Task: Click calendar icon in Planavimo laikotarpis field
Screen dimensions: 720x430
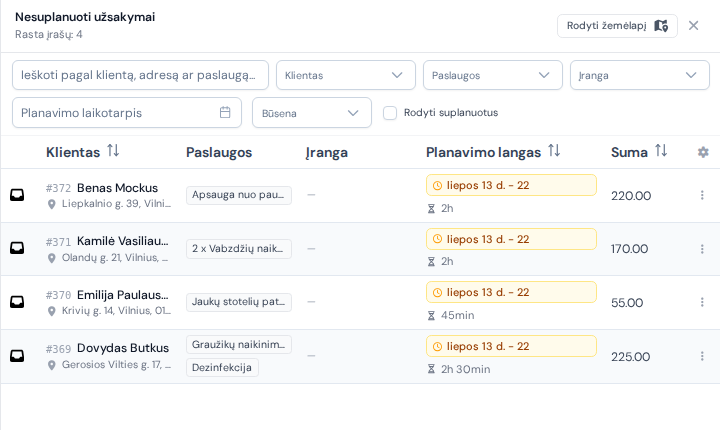Action: point(225,112)
